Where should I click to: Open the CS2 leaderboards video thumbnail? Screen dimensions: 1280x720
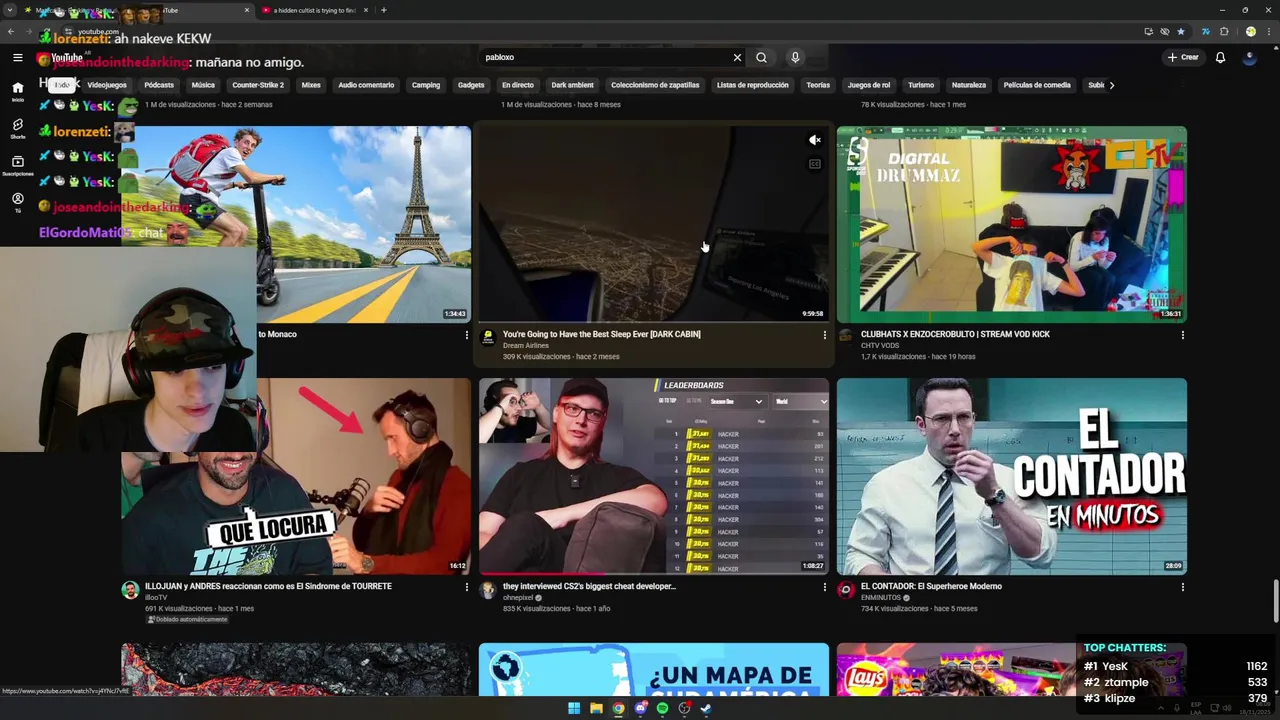coord(654,476)
